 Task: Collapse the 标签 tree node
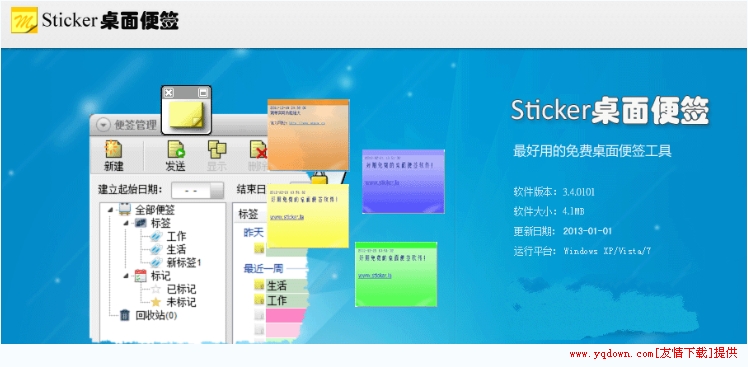pos(126,223)
